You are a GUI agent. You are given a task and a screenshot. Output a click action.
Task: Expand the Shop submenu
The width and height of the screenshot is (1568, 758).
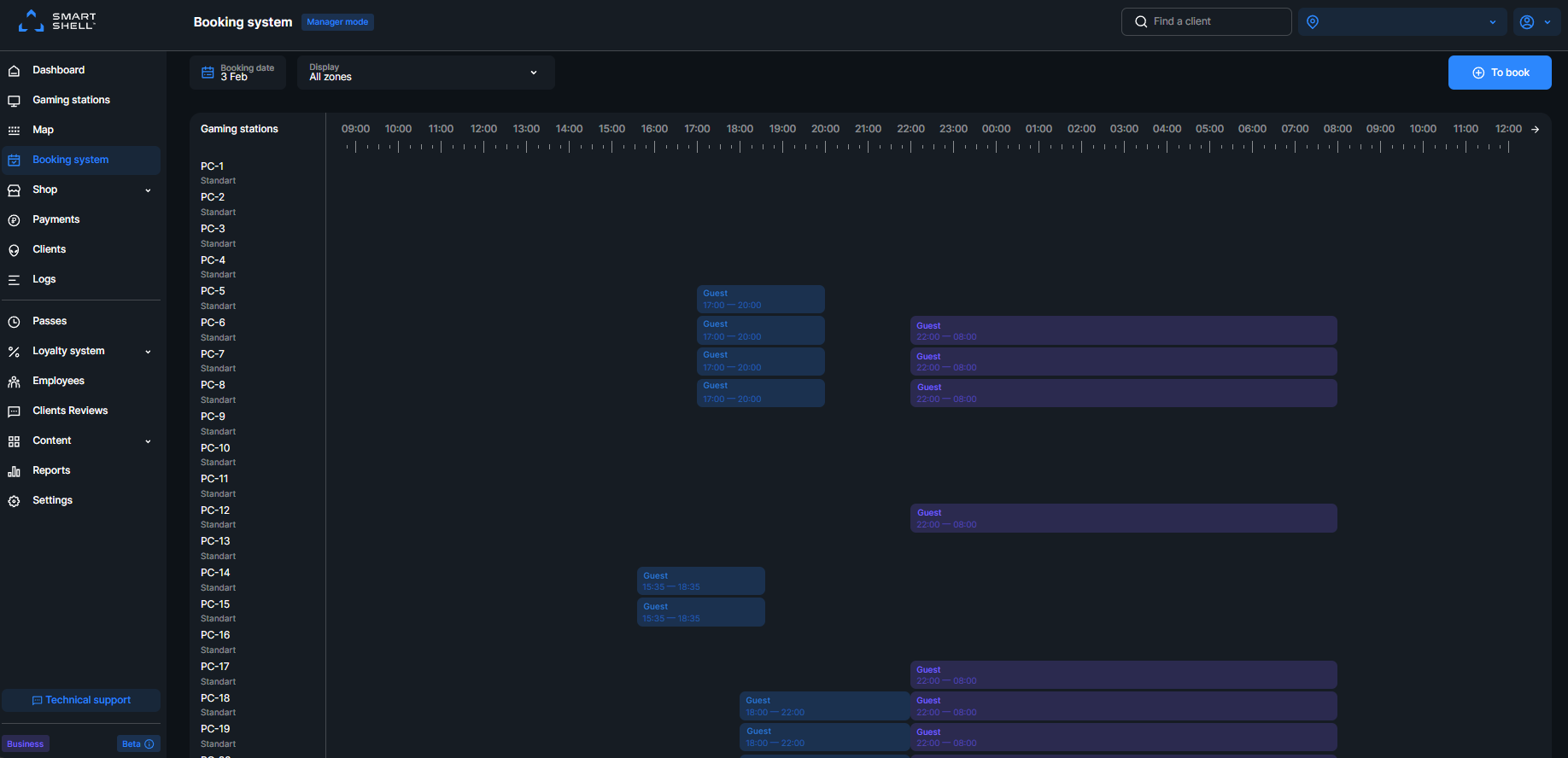(x=148, y=190)
